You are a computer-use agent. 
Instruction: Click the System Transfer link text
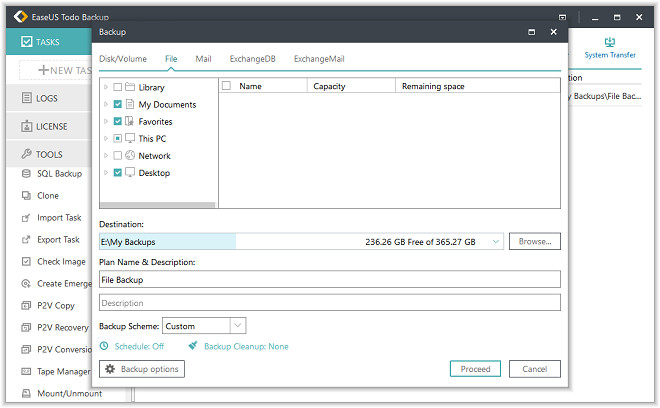pos(610,55)
